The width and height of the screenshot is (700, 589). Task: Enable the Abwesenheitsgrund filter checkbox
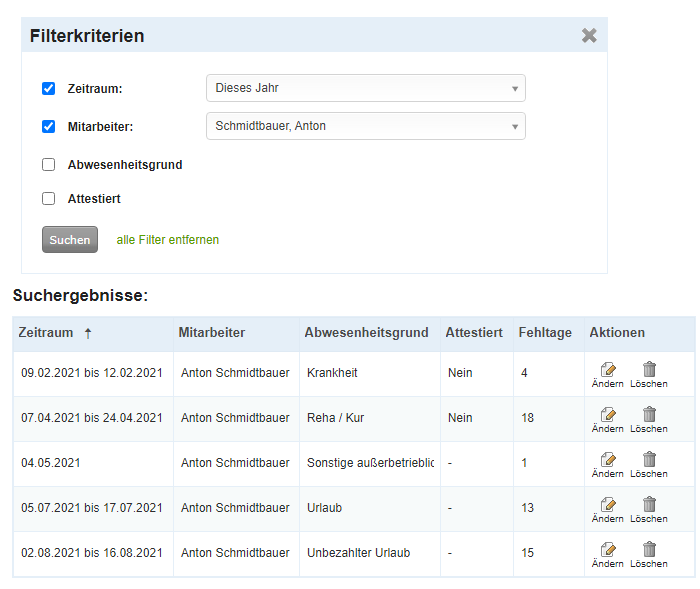pyautogui.click(x=49, y=165)
